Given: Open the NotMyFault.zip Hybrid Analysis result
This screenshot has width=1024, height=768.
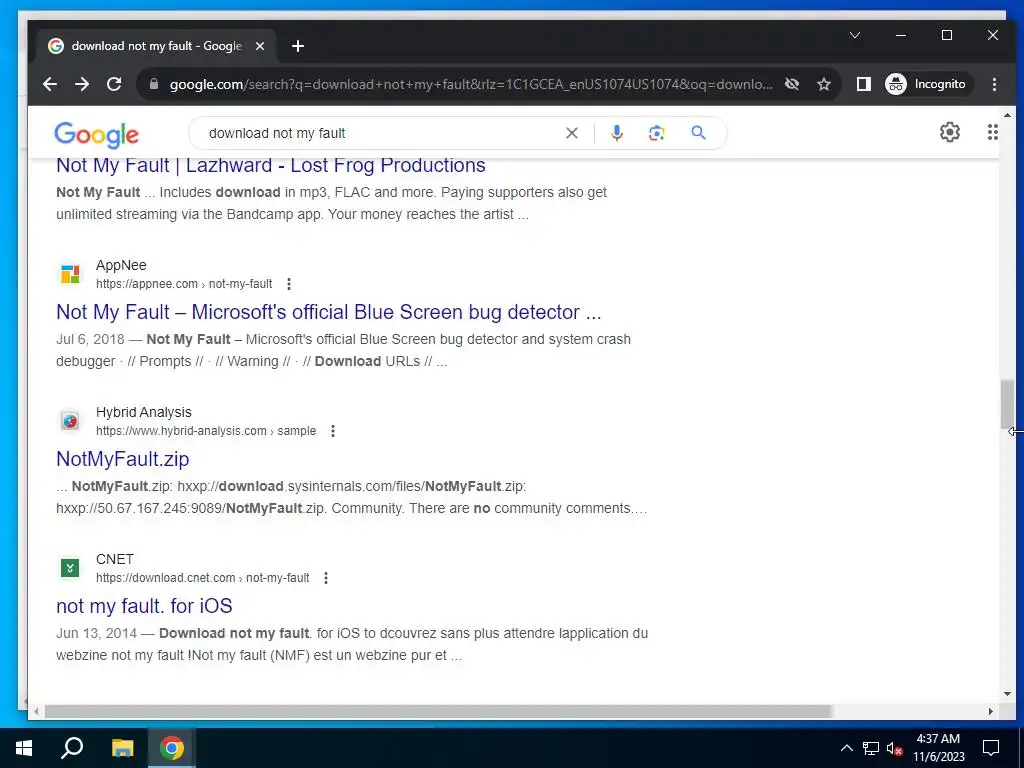Looking at the screenshot, I should click(123, 459).
